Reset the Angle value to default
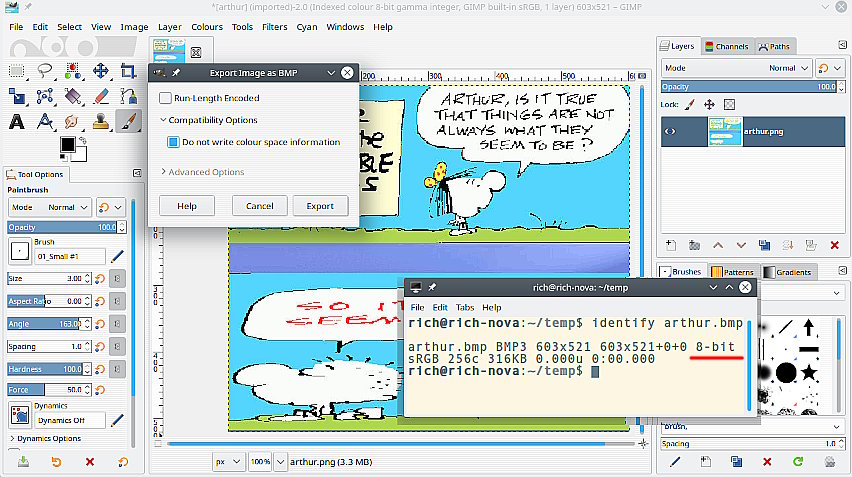Viewport: 852px width, 477px height. (x=100, y=324)
